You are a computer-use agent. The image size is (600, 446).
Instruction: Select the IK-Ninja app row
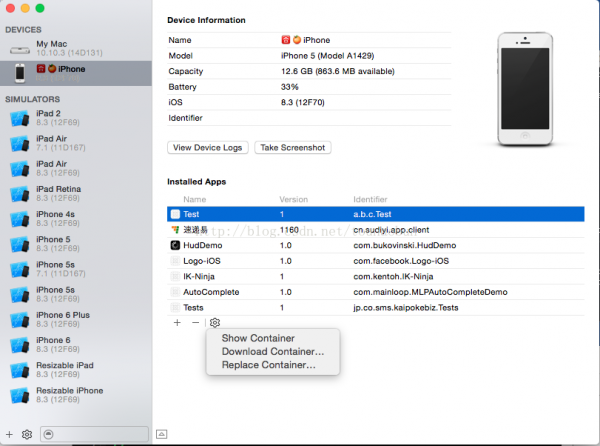coord(376,277)
